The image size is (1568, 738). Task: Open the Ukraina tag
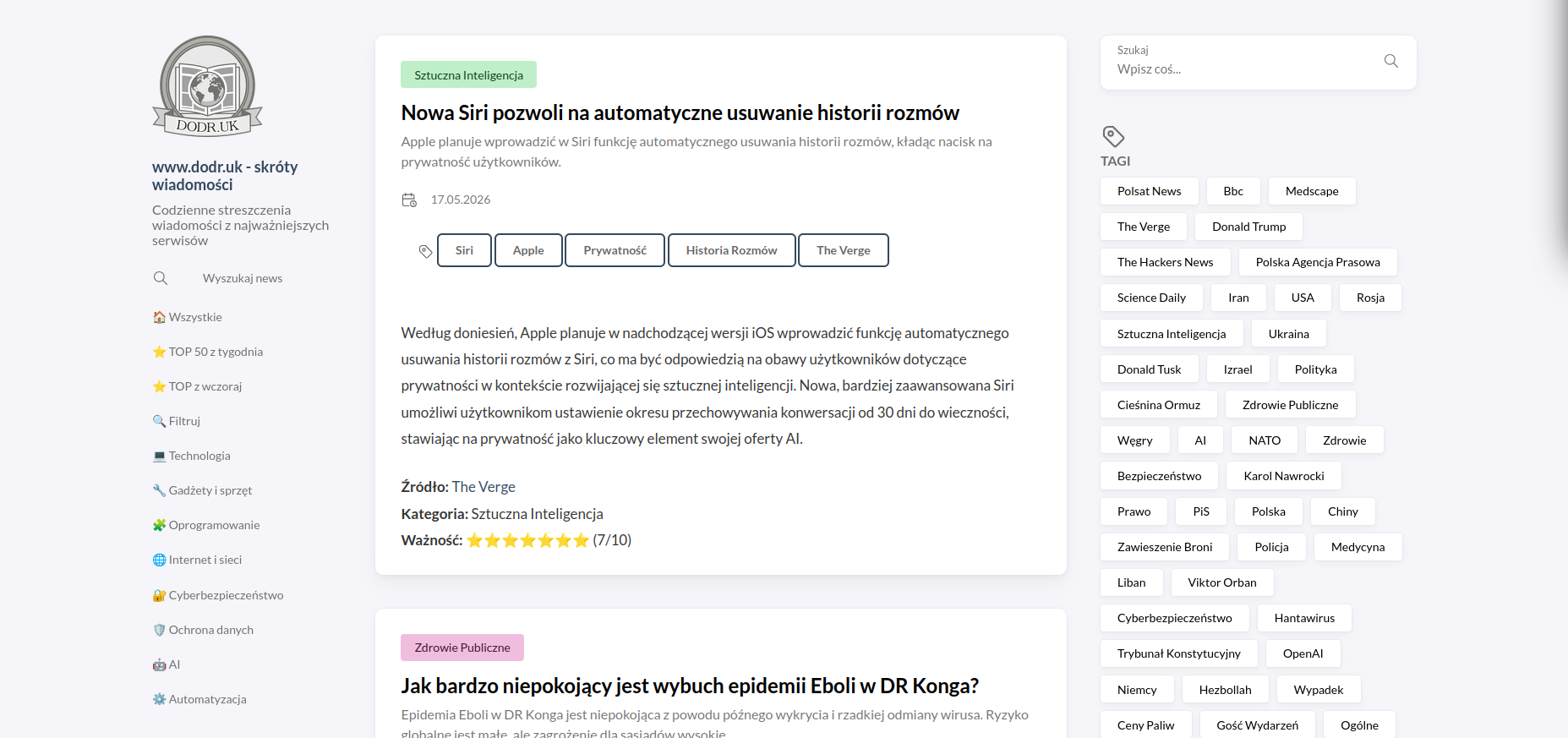point(1288,334)
